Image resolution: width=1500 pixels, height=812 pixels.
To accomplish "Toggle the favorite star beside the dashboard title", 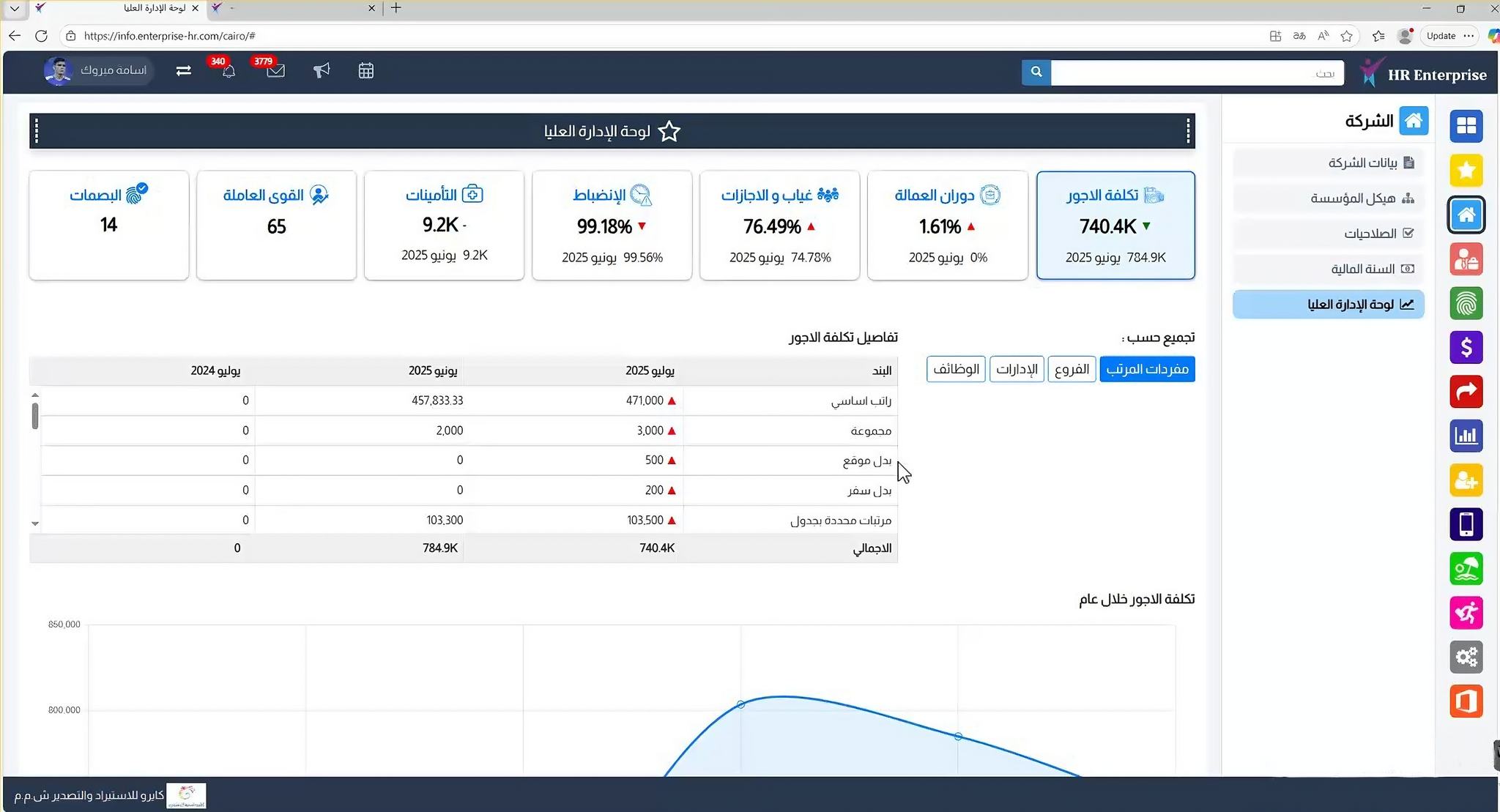I will tap(668, 132).
